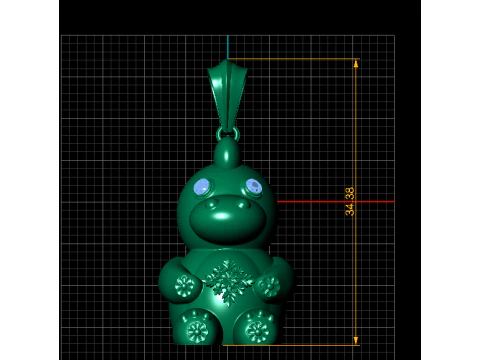This screenshot has width=480, height=360.
Task: Click the rounded snout of the figure
Action: click(x=228, y=221)
